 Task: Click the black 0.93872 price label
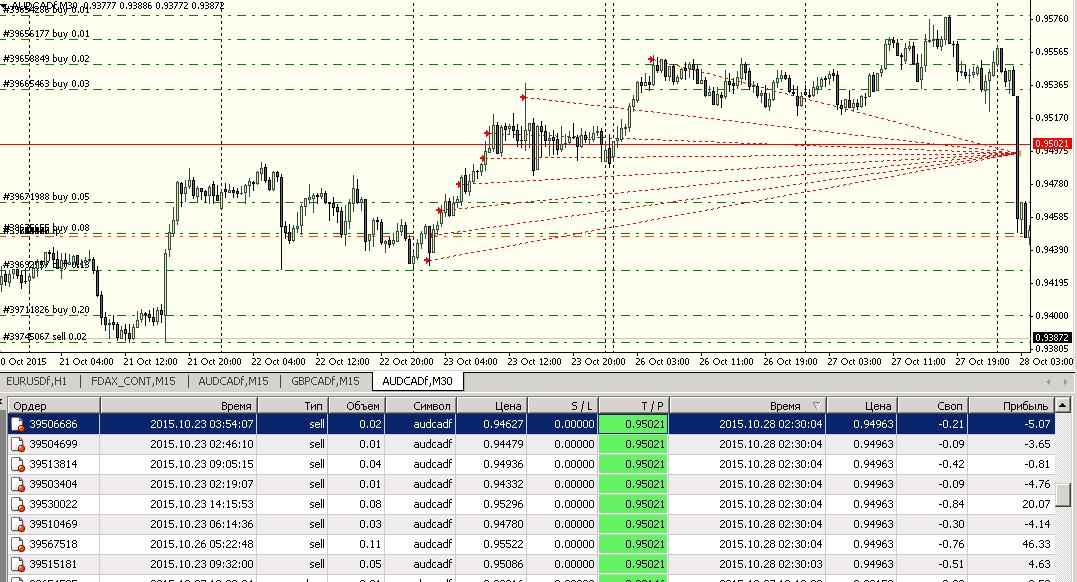pos(1052,337)
